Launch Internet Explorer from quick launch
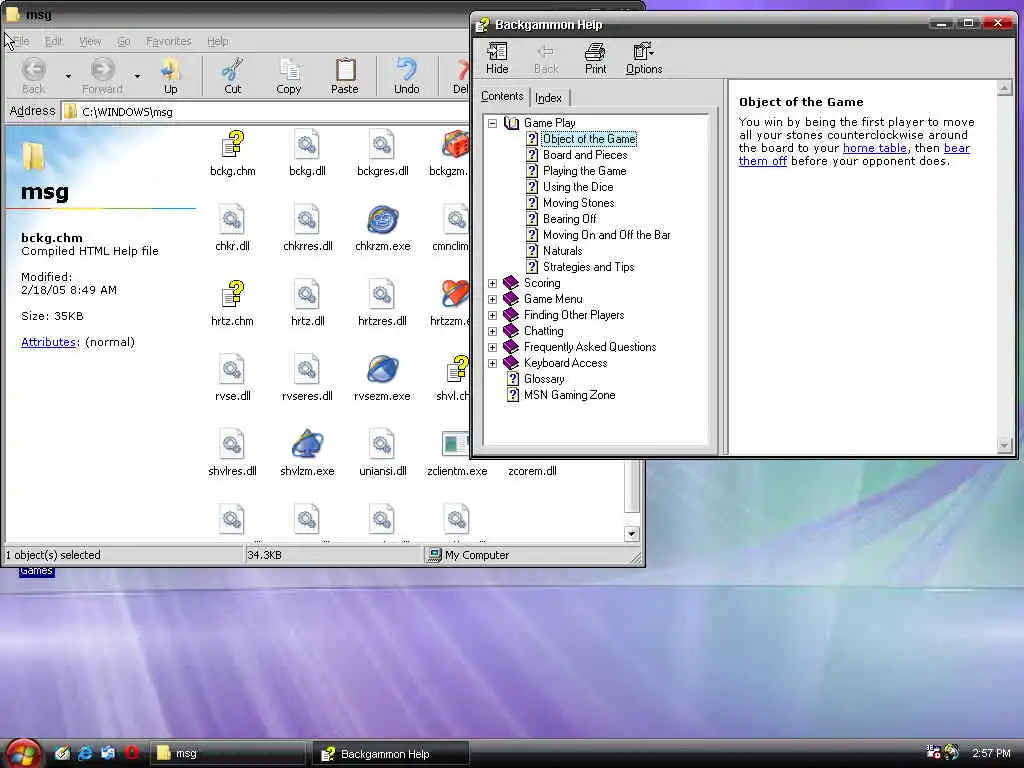 pyautogui.click(x=85, y=753)
